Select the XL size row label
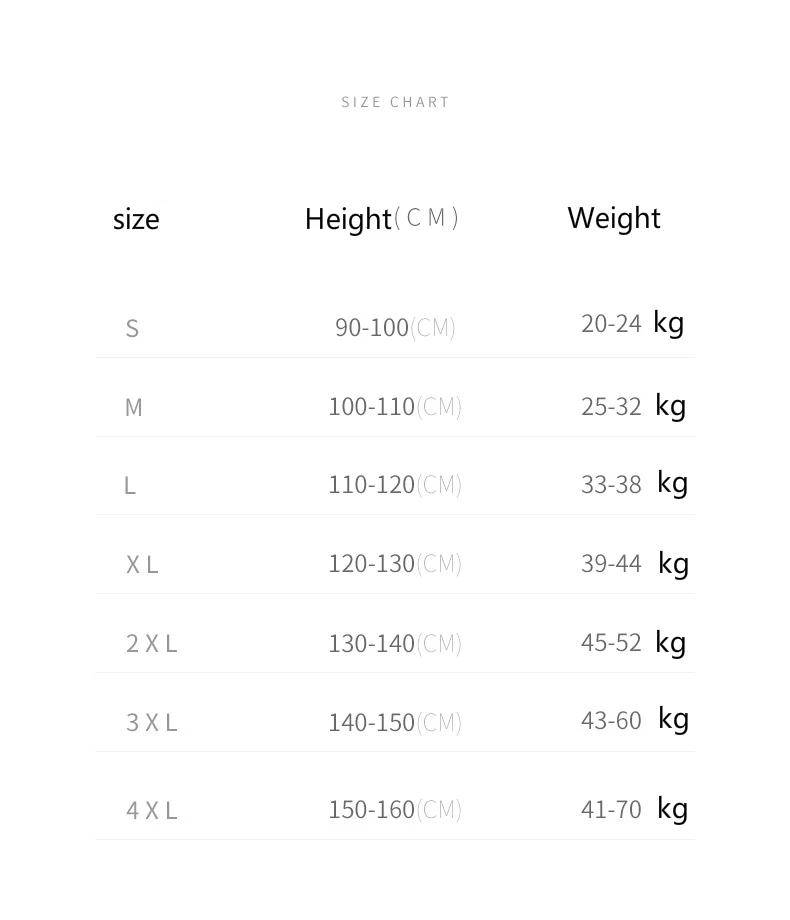 [142, 565]
